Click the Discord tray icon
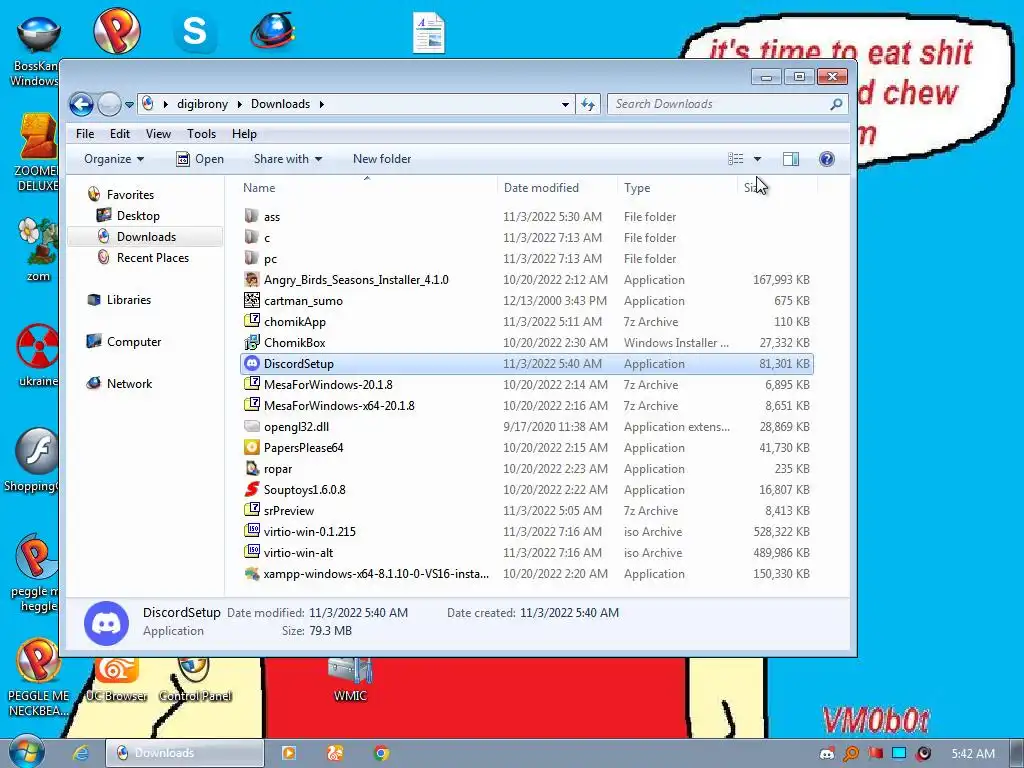Screen dimensions: 1024x768 pyautogui.click(x=827, y=754)
